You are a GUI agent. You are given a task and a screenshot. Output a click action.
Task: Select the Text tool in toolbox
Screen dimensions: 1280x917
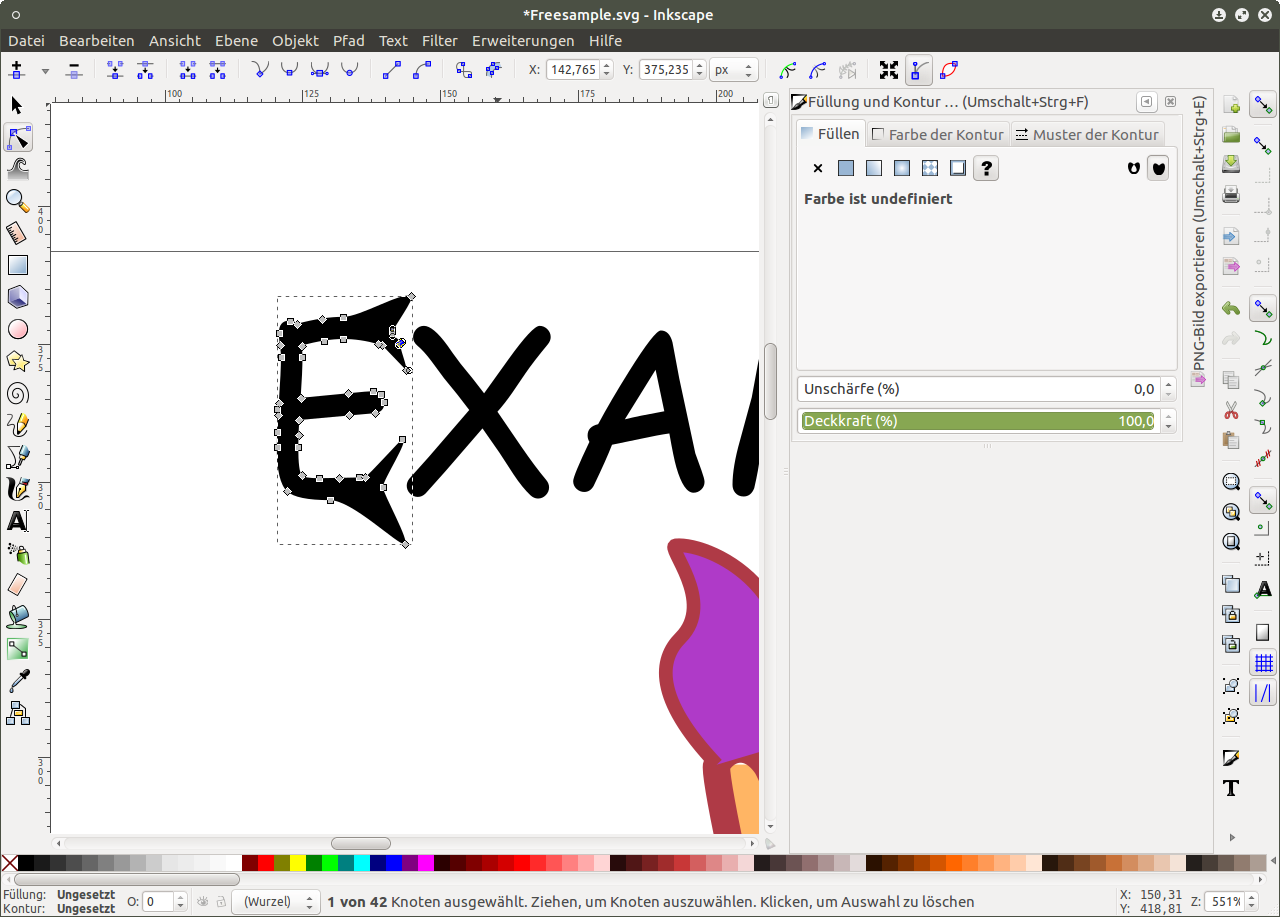click(x=17, y=521)
